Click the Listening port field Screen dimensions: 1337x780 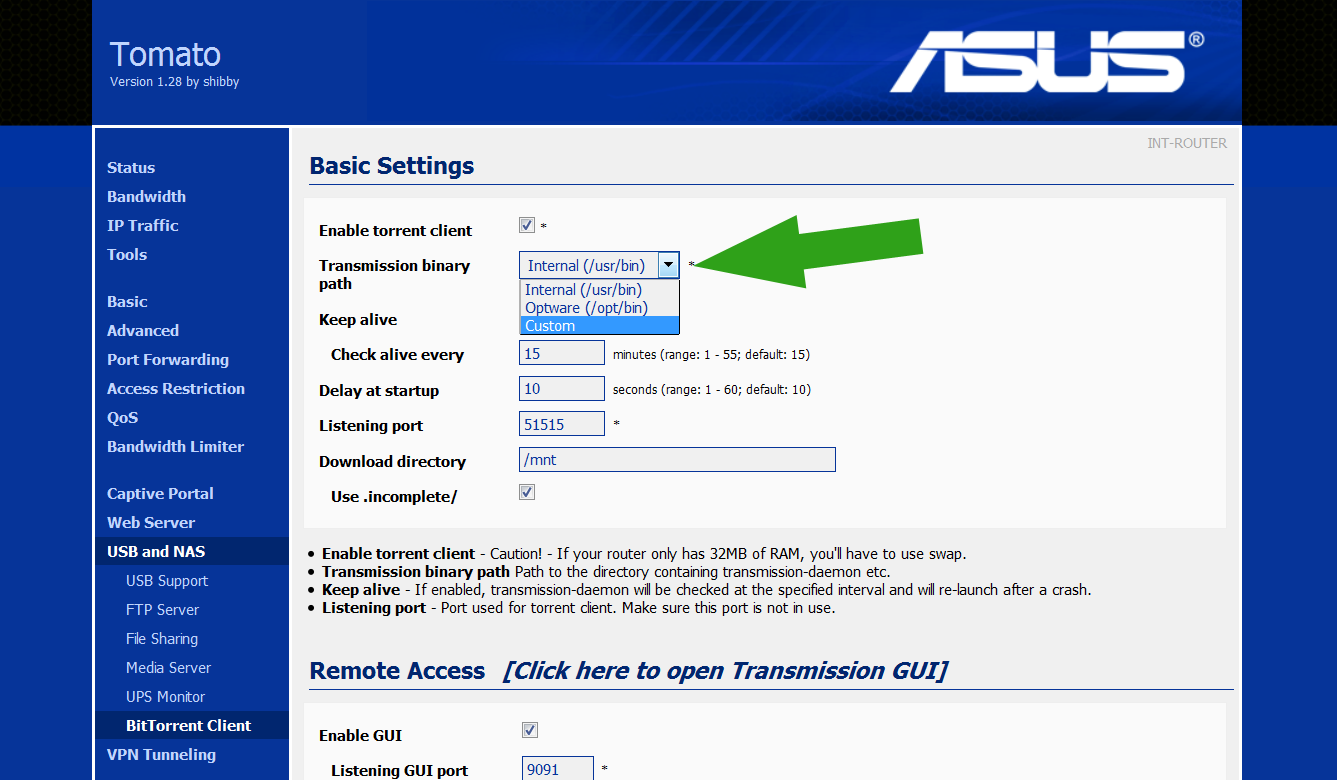[562, 424]
